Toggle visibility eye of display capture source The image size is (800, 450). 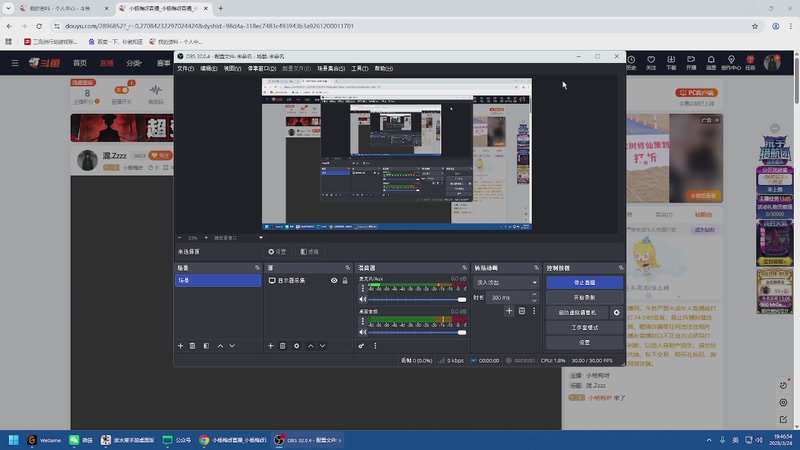(x=334, y=281)
